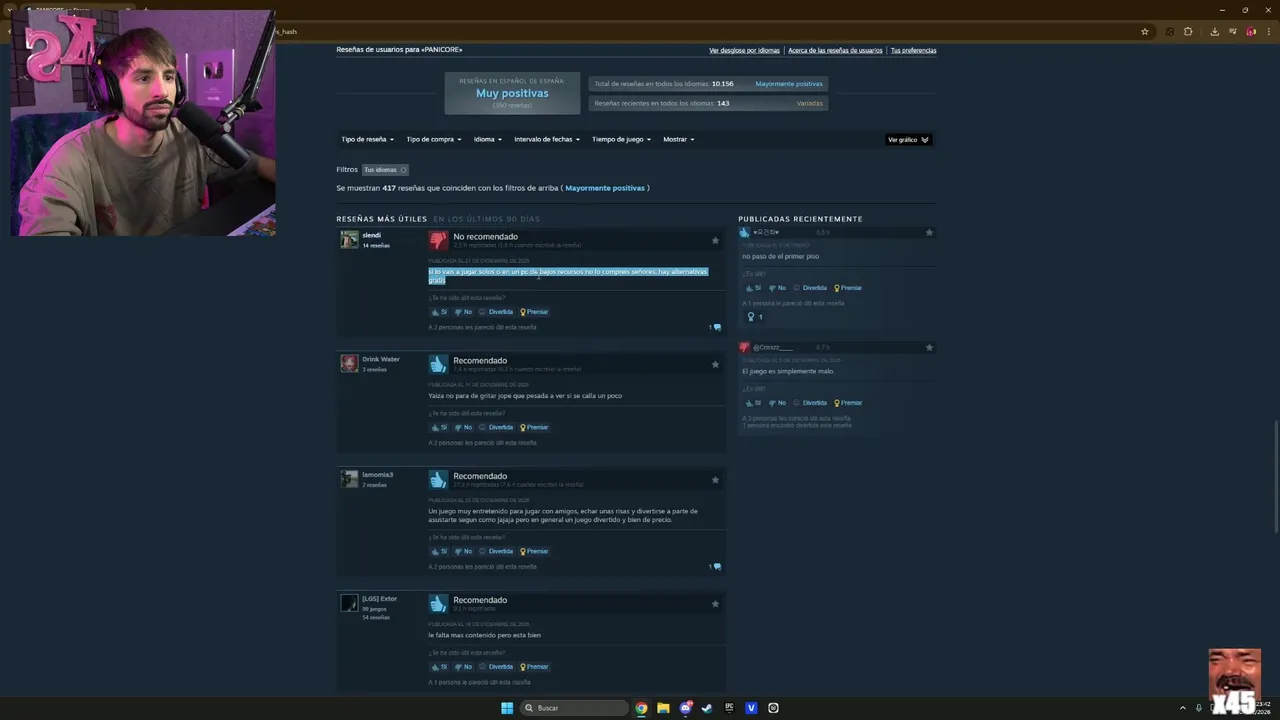Expand the 'Intervalo de fechas' dropdown
1280x720 pixels.
tap(547, 139)
